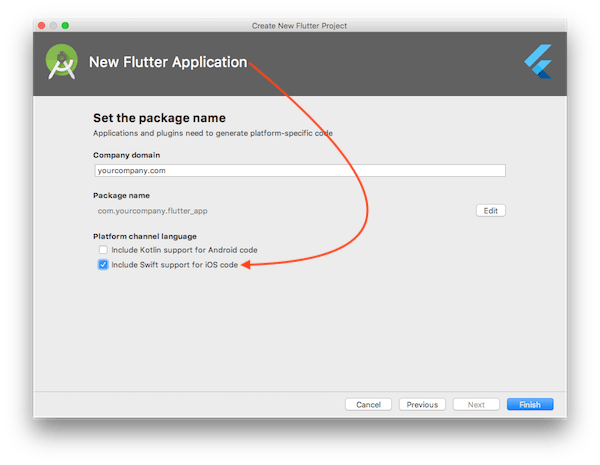
Task: Click package name com.yourcompany.flutter_app text
Action: pos(152,211)
